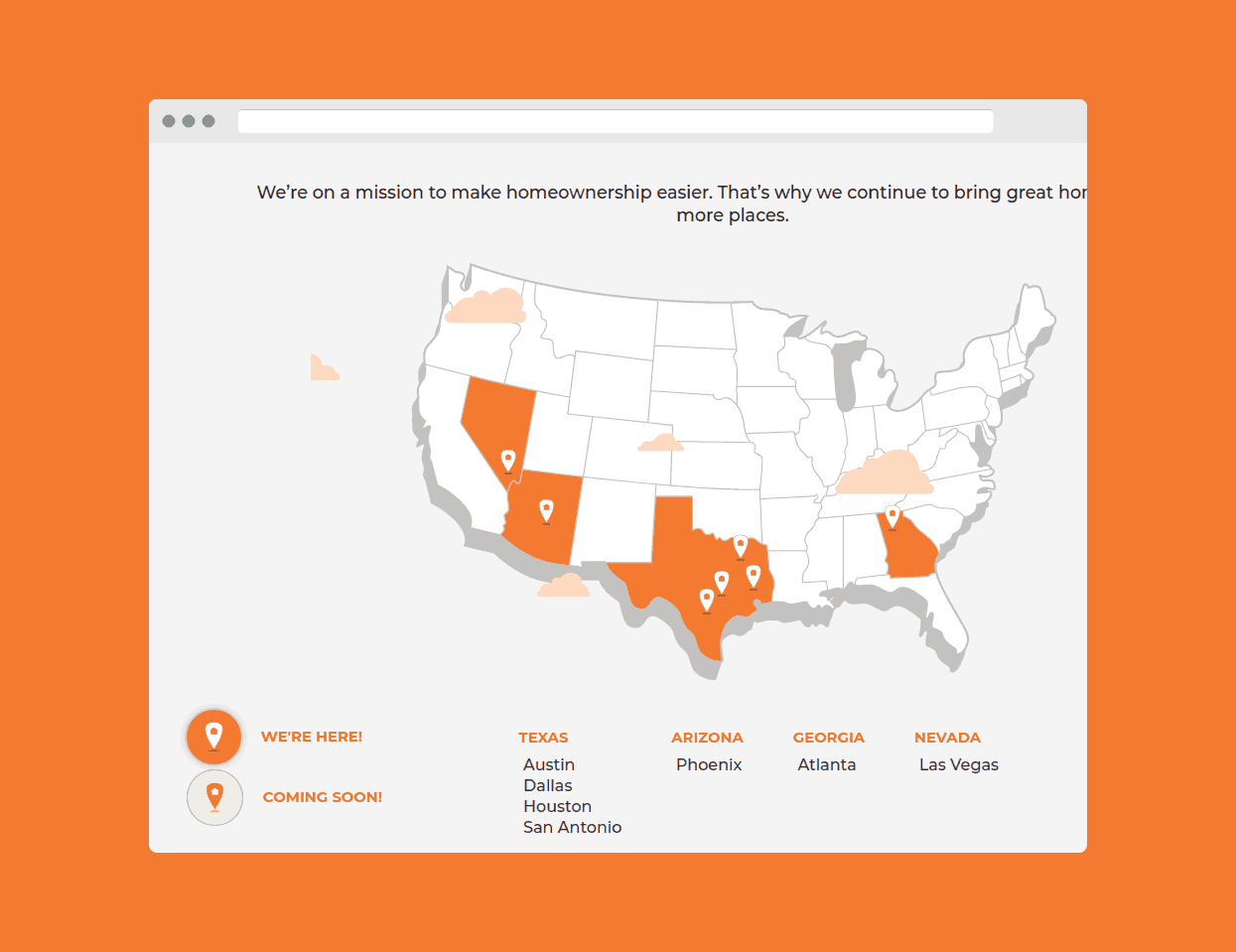Open the Atlanta link under Georgia
Image resolution: width=1236 pixels, height=952 pixels.
point(827,764)
